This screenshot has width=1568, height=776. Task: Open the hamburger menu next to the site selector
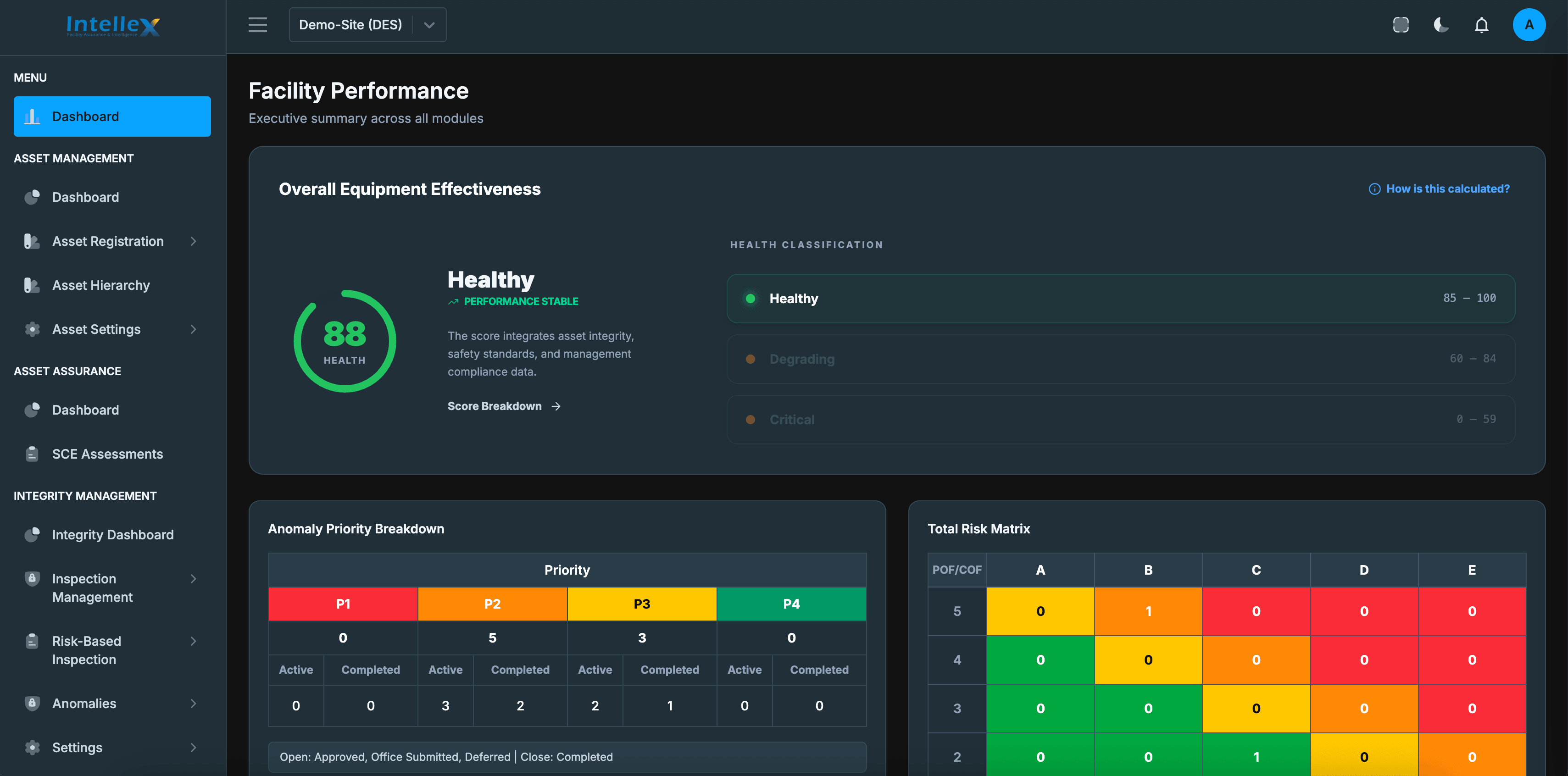tap(257, 25)
